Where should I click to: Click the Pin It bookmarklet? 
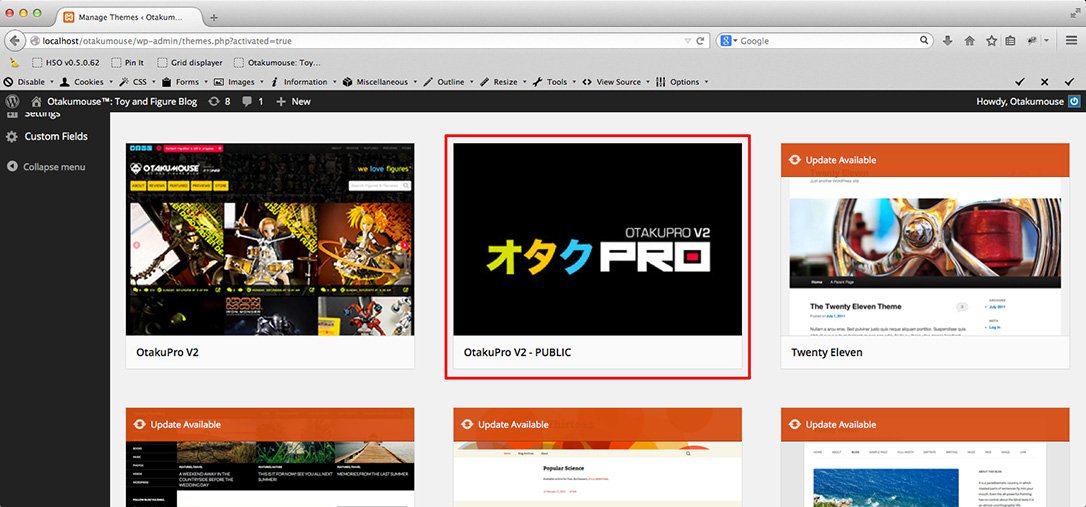[128, 62]
